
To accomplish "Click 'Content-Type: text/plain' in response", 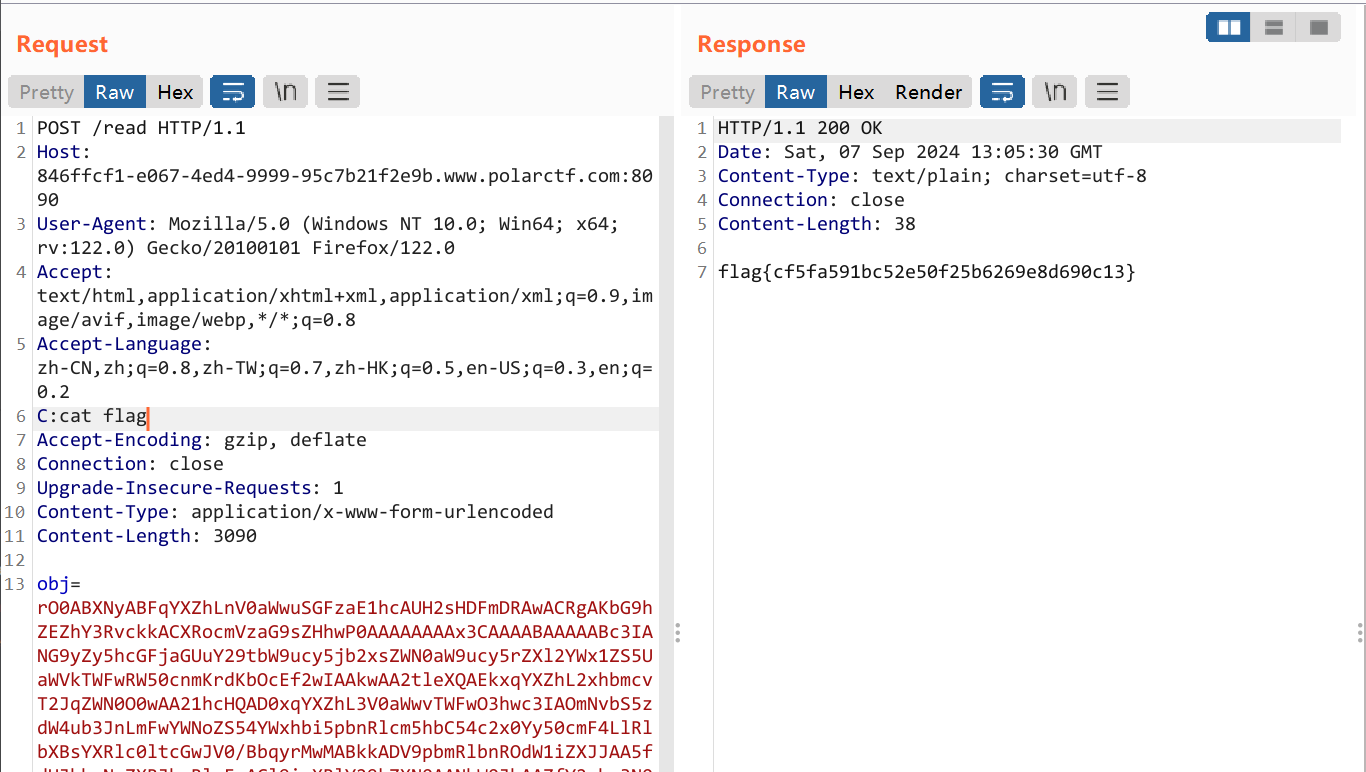I will pos(932,176).
